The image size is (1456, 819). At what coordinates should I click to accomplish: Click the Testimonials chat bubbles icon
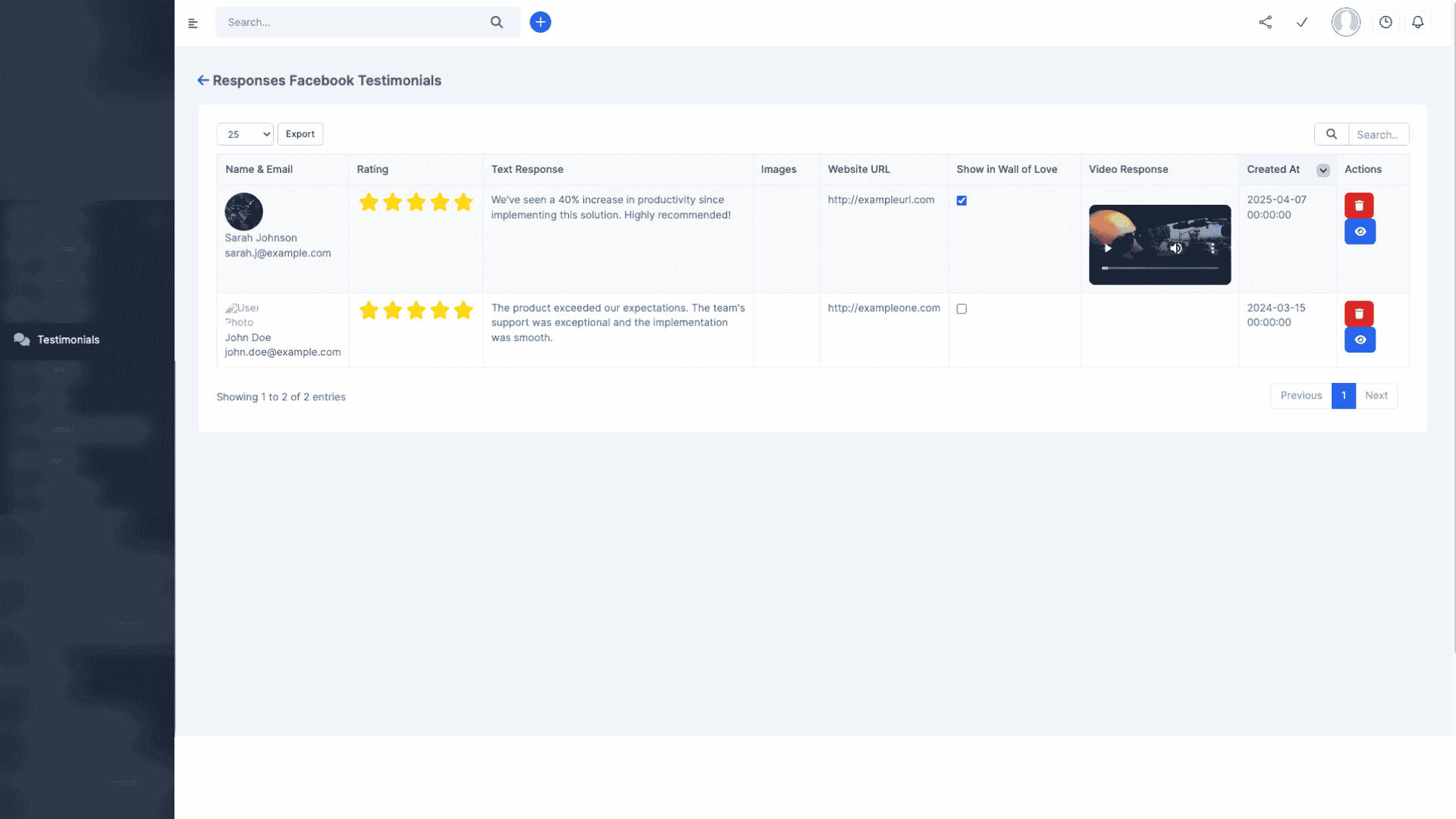pos(22,340)
